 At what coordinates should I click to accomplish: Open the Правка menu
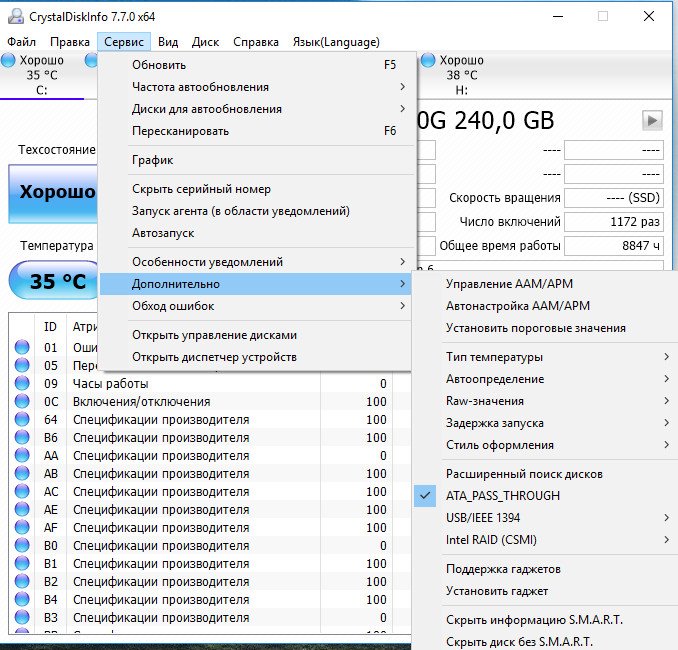tap(70, 42)
